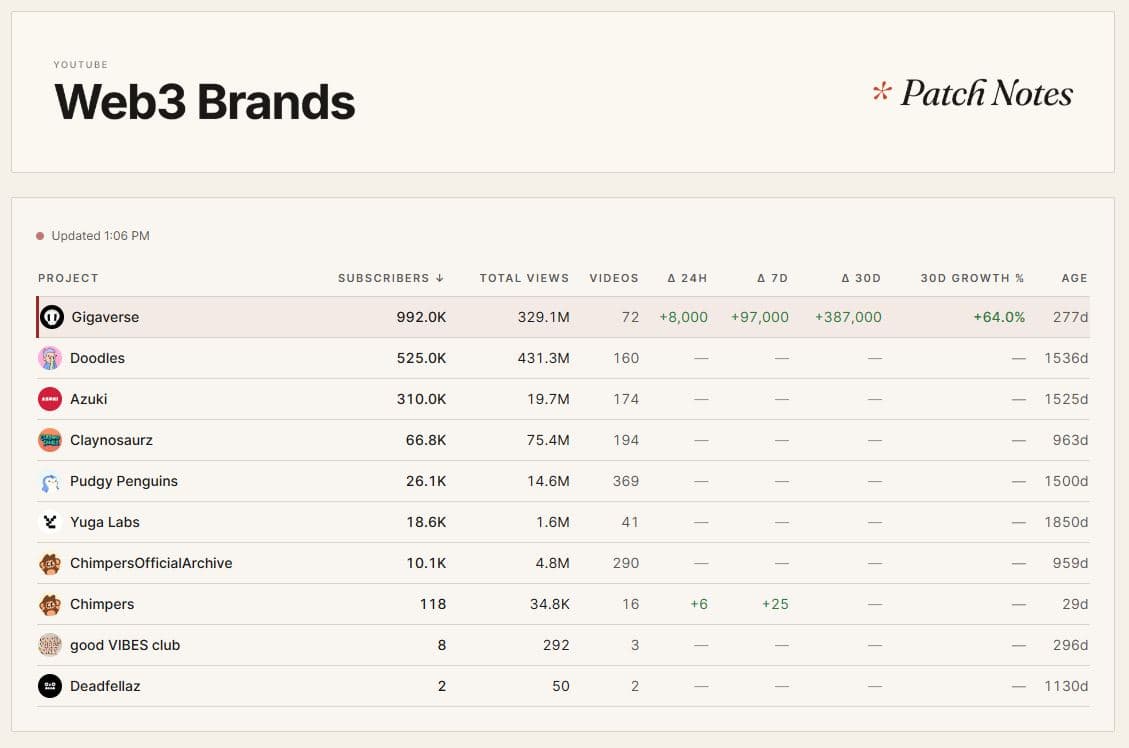Click Gigaverse growth value +64.0%
Screen dimensions: 1129x748
[999, 317]
